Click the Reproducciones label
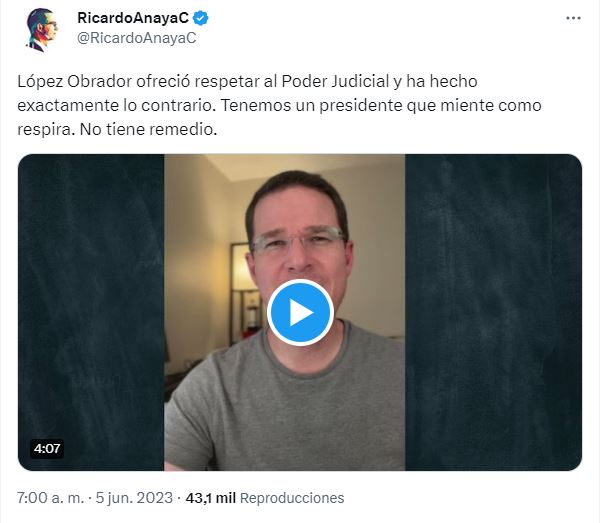 [x=292, y=498]
